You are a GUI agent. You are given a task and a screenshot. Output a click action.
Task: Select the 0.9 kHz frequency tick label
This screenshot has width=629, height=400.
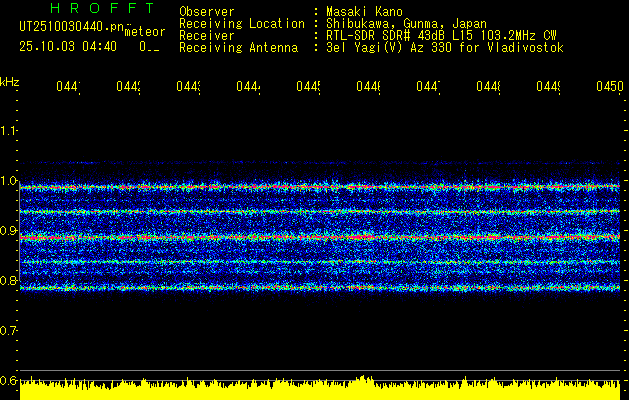[x=9, y=231]
